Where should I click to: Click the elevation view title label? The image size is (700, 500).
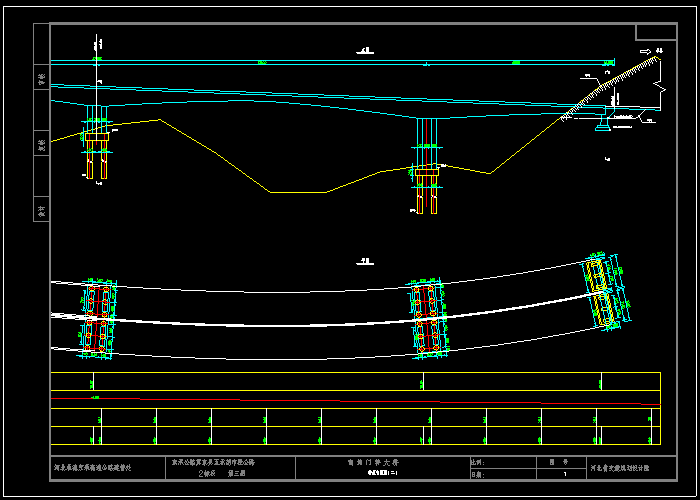(x=365, y=49)
